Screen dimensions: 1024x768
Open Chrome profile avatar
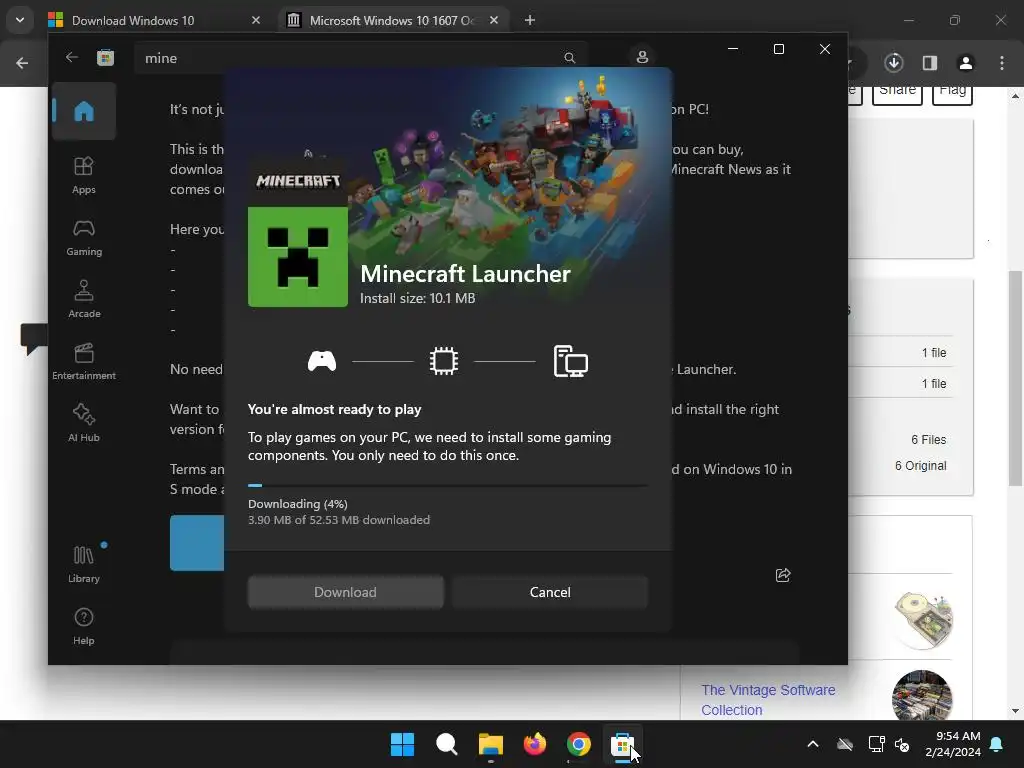(966, 63)
